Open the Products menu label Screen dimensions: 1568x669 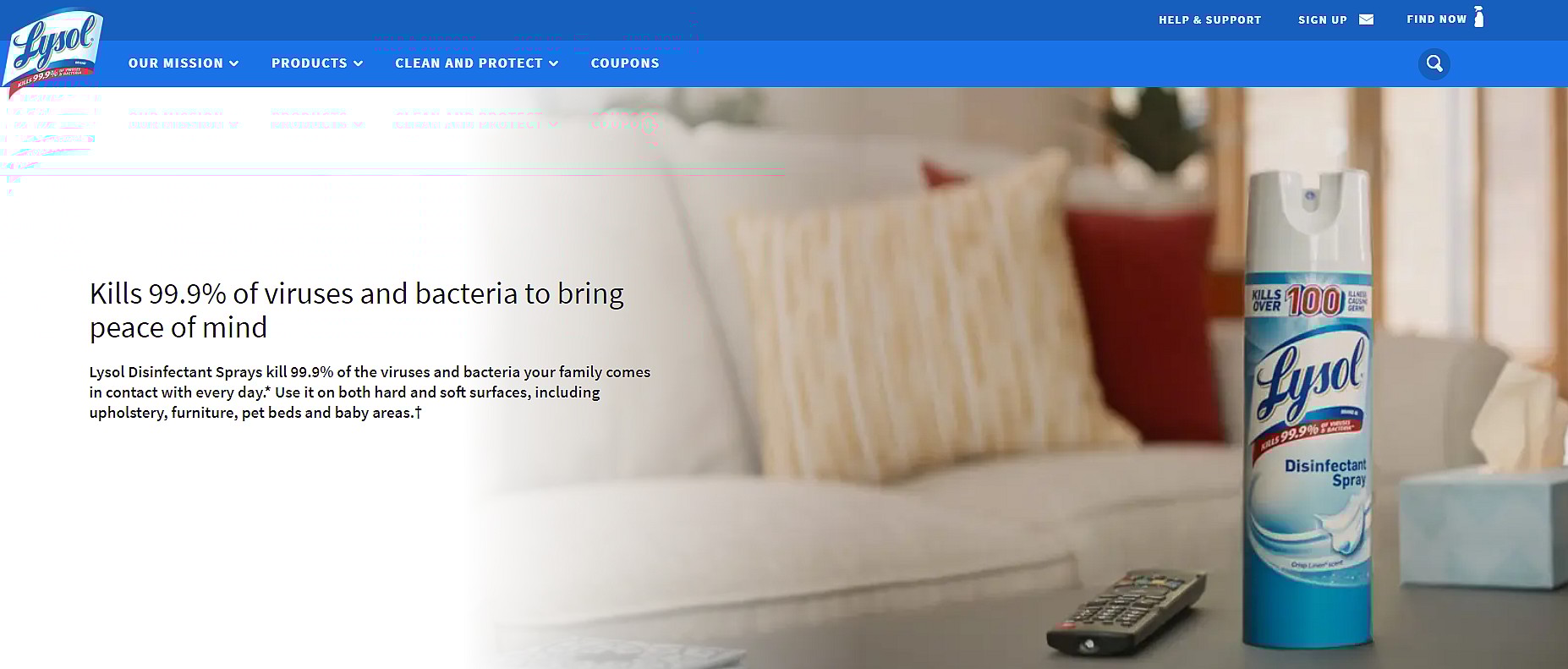pyautogui.click(x=310, y=63)
